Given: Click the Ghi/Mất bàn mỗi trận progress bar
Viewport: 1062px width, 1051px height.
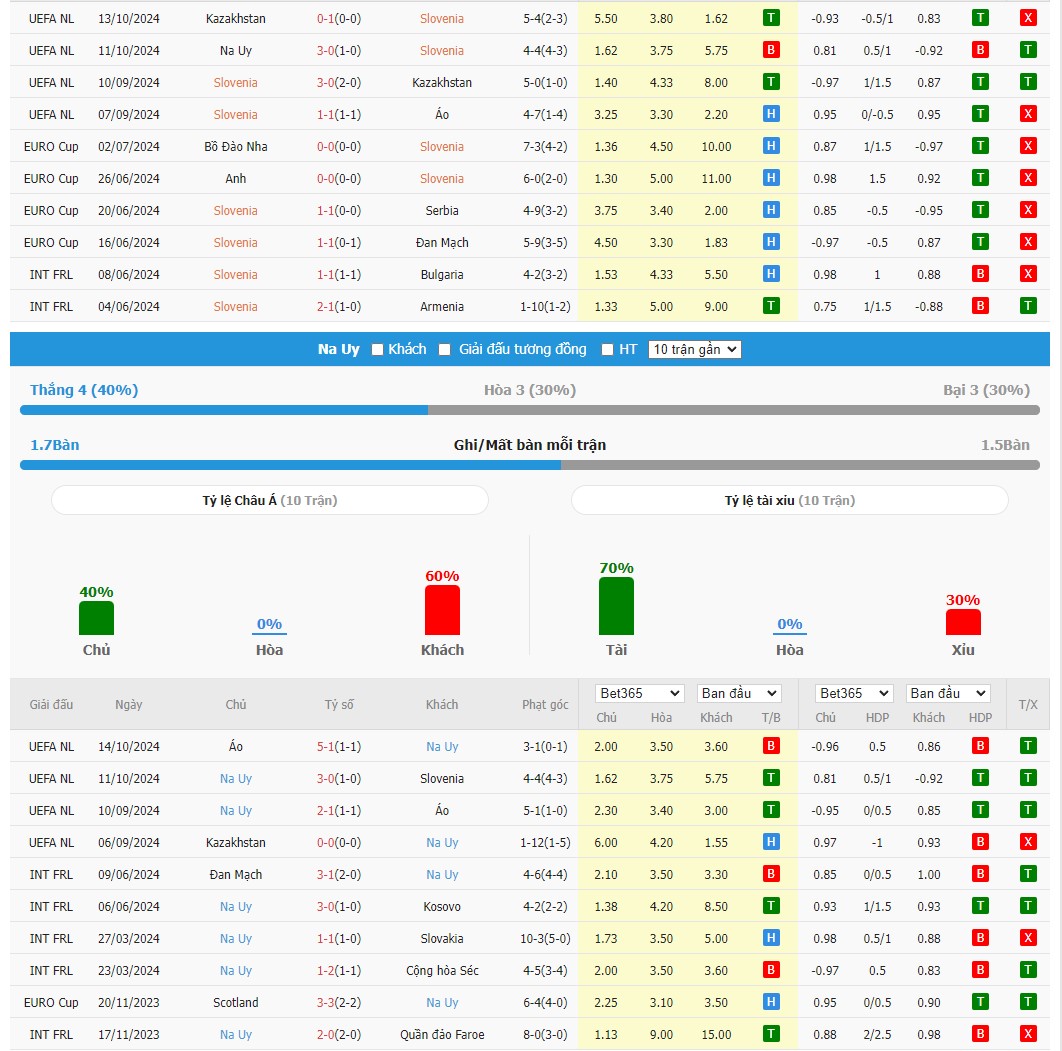Looking at the screenshot, I should (530, 465).
